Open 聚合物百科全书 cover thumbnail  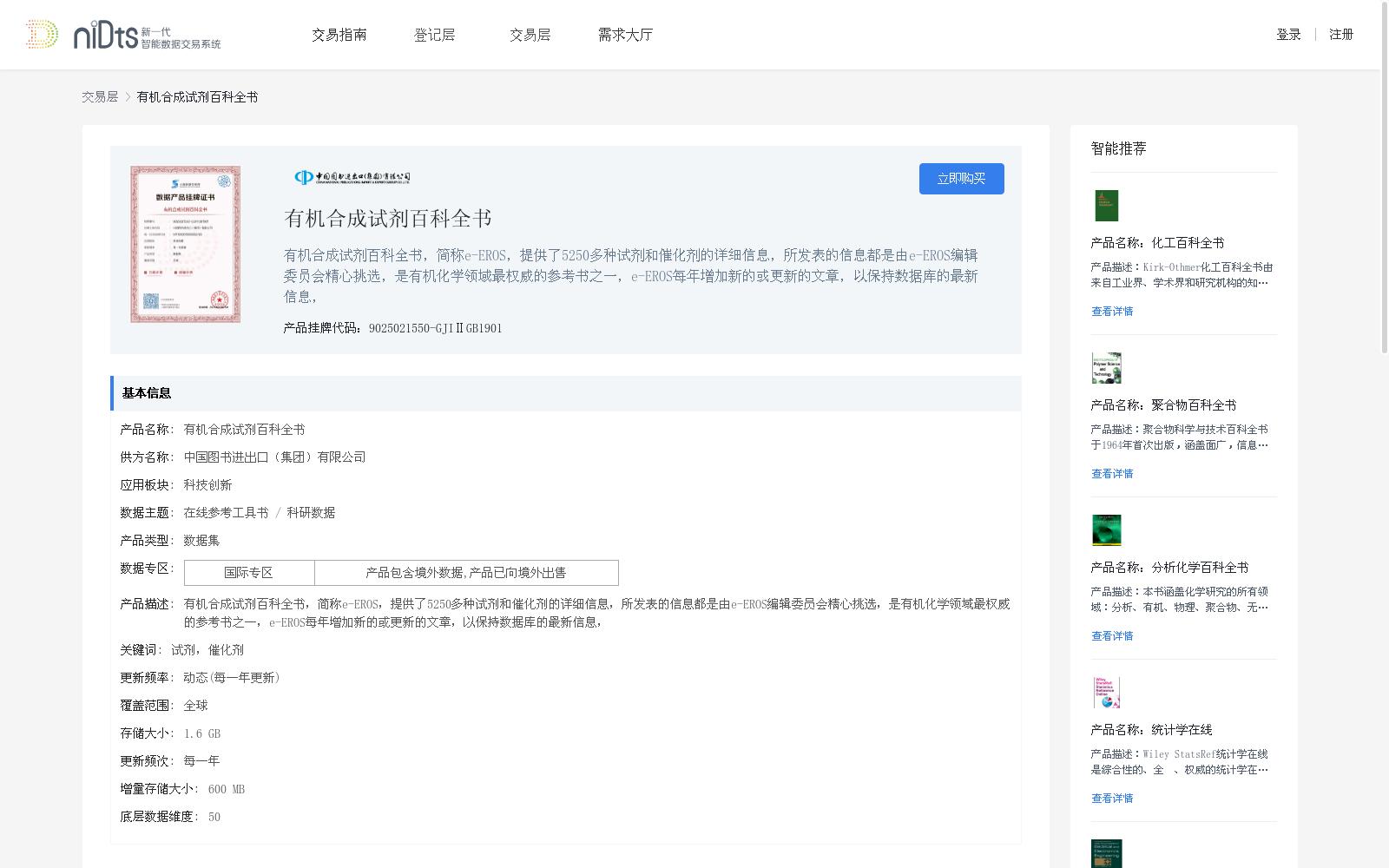[1107, 368]
